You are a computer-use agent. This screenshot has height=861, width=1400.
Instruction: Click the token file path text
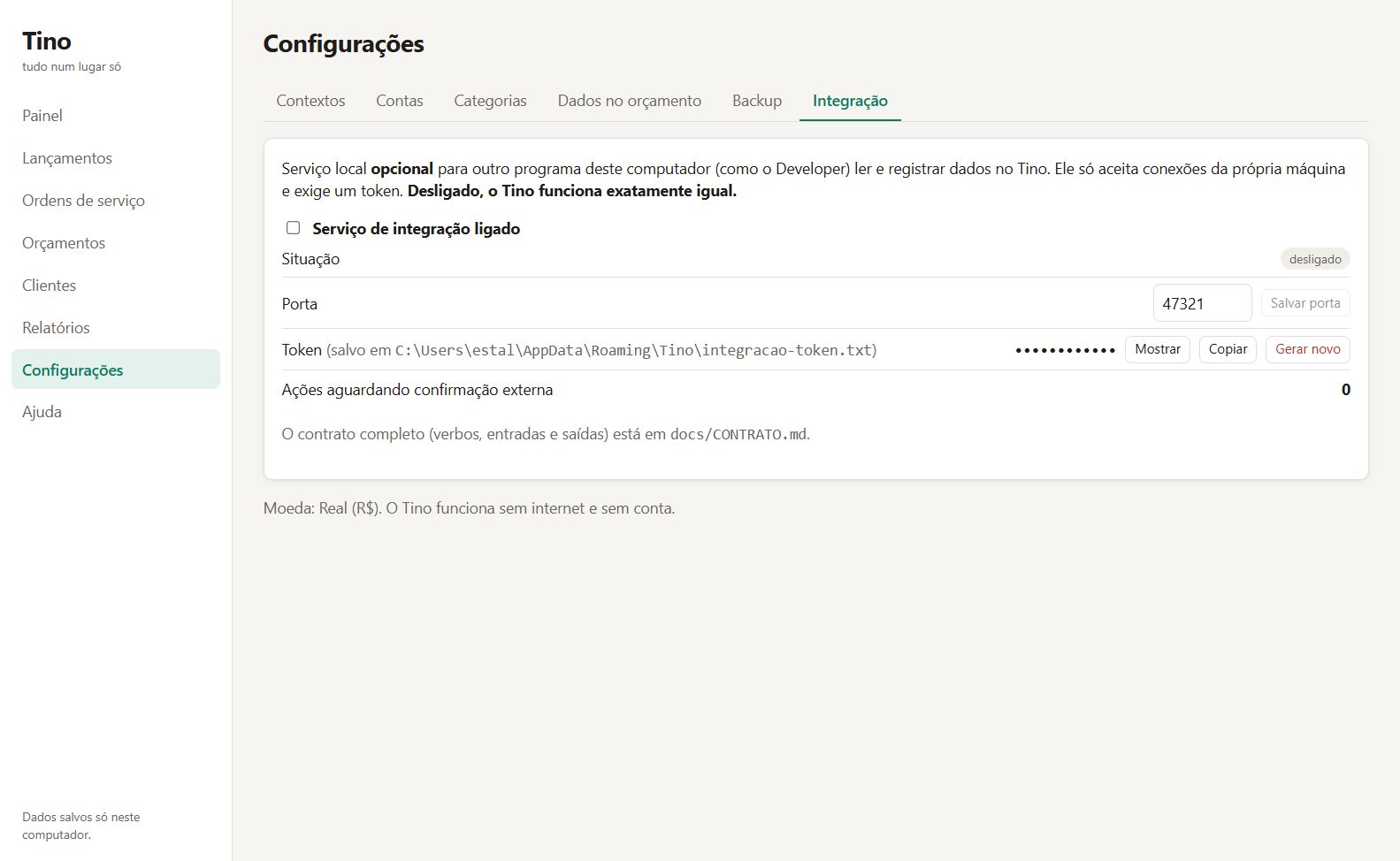point(634,350)
